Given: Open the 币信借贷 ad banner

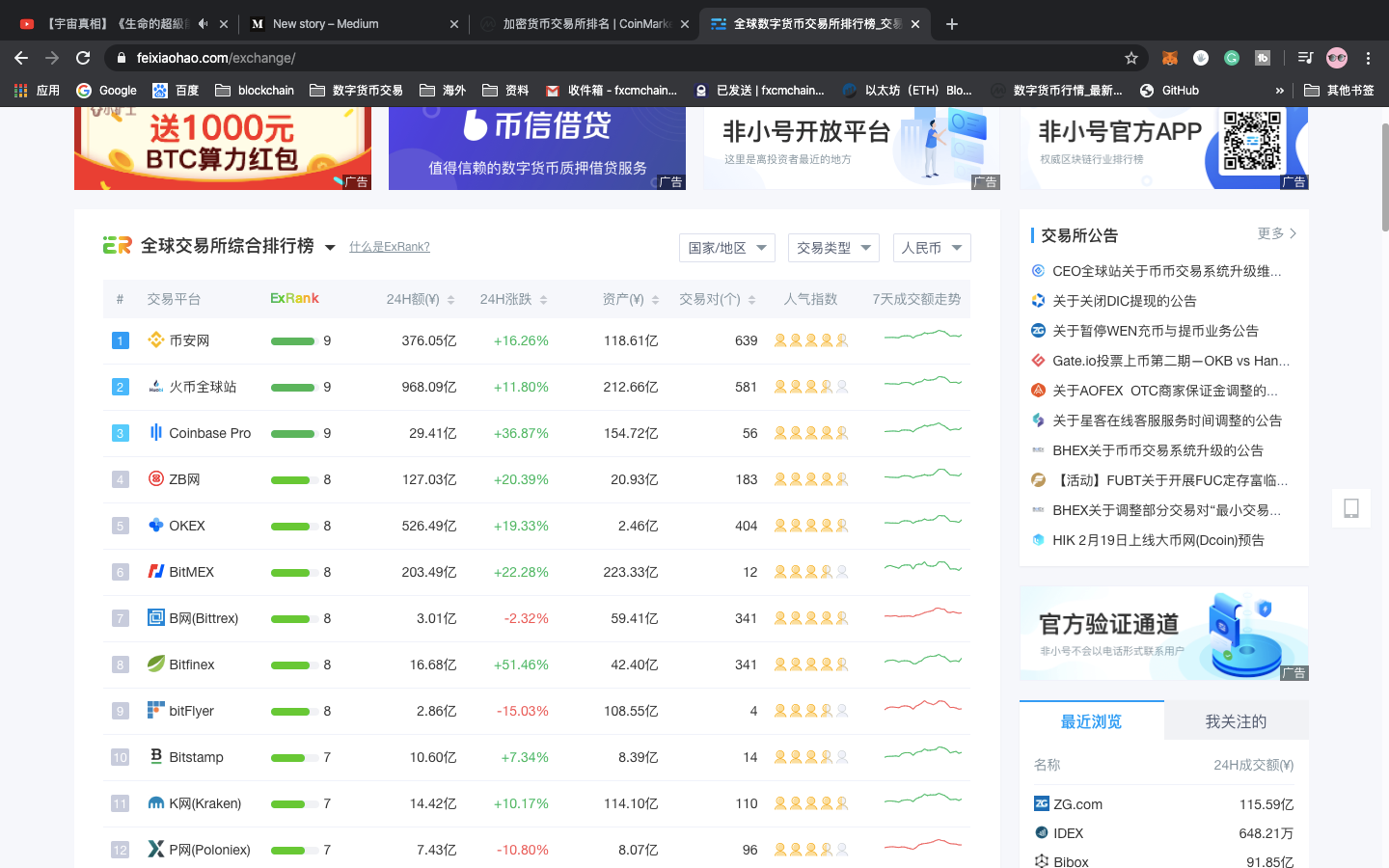Looking at the screenshot, I should coord(537,149).
